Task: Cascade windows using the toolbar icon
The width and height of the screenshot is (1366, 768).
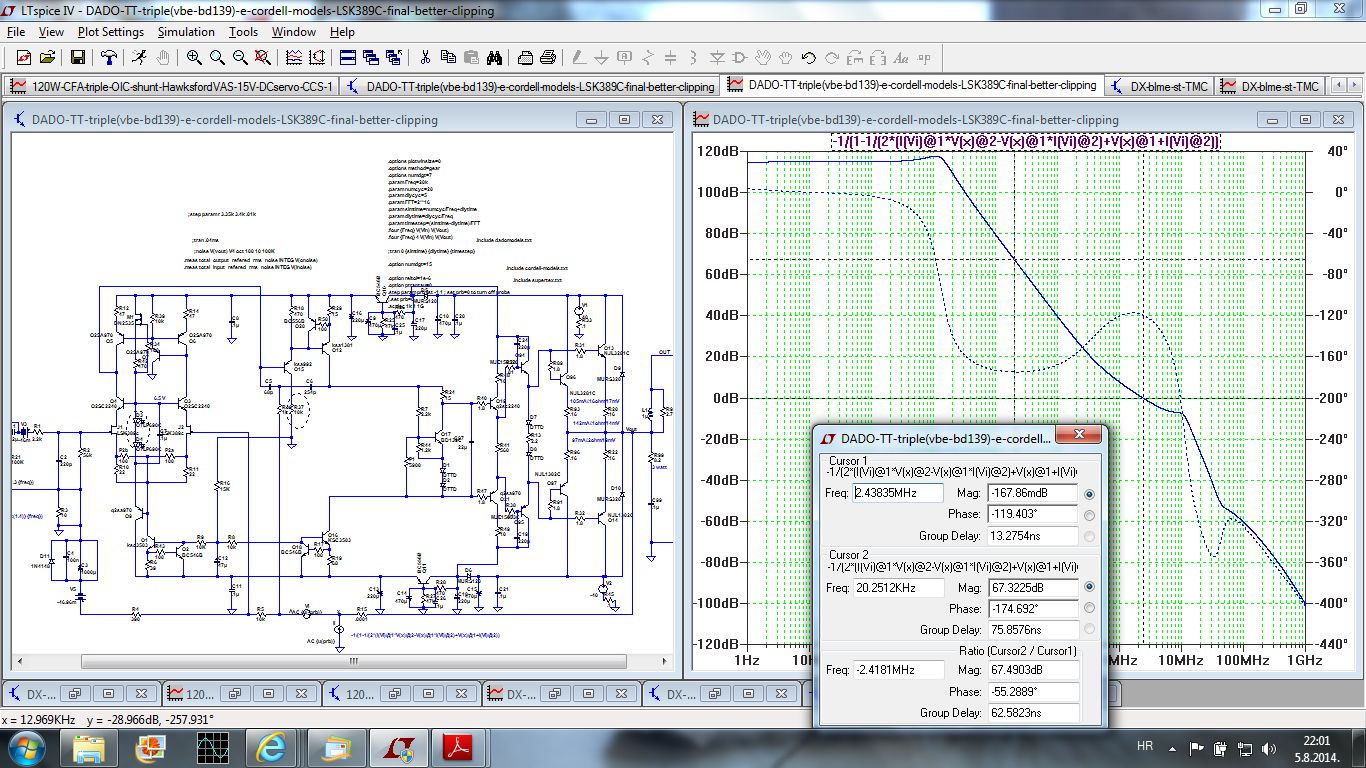Action: [x=372, y=57]
